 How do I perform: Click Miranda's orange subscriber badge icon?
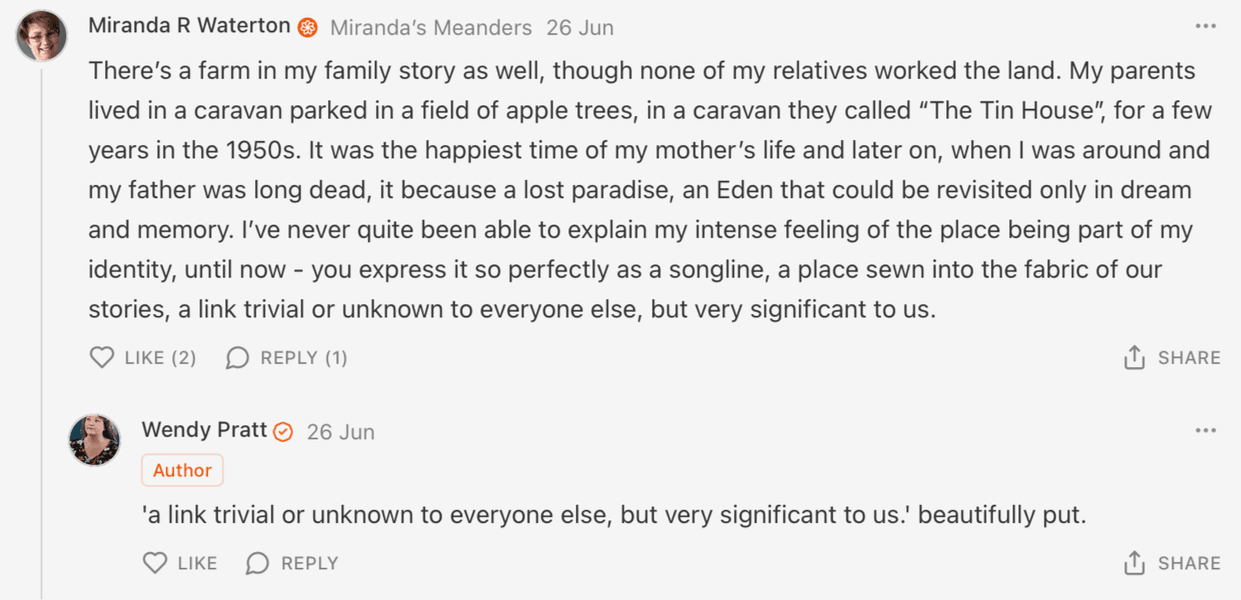pos(308,28)
